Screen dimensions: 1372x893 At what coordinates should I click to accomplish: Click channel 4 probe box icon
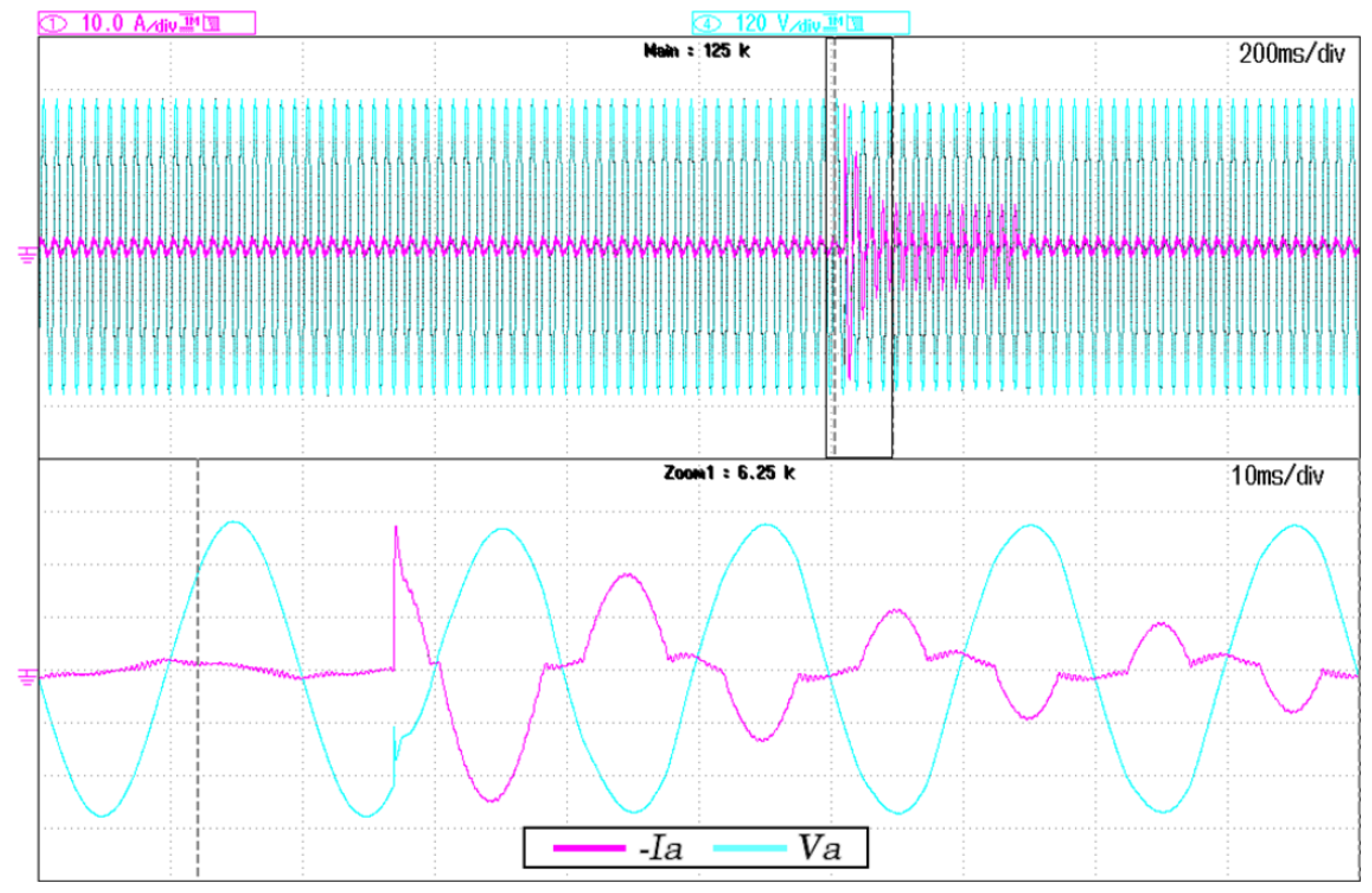856,24
